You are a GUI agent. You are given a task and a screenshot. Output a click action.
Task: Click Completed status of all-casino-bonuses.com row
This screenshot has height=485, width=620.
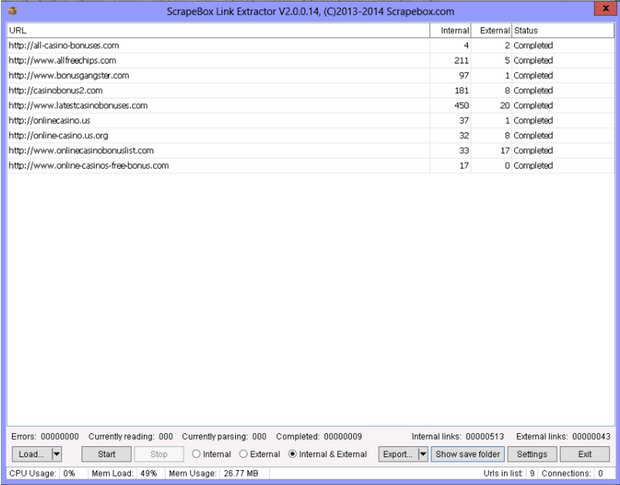[x=533, y=45]
